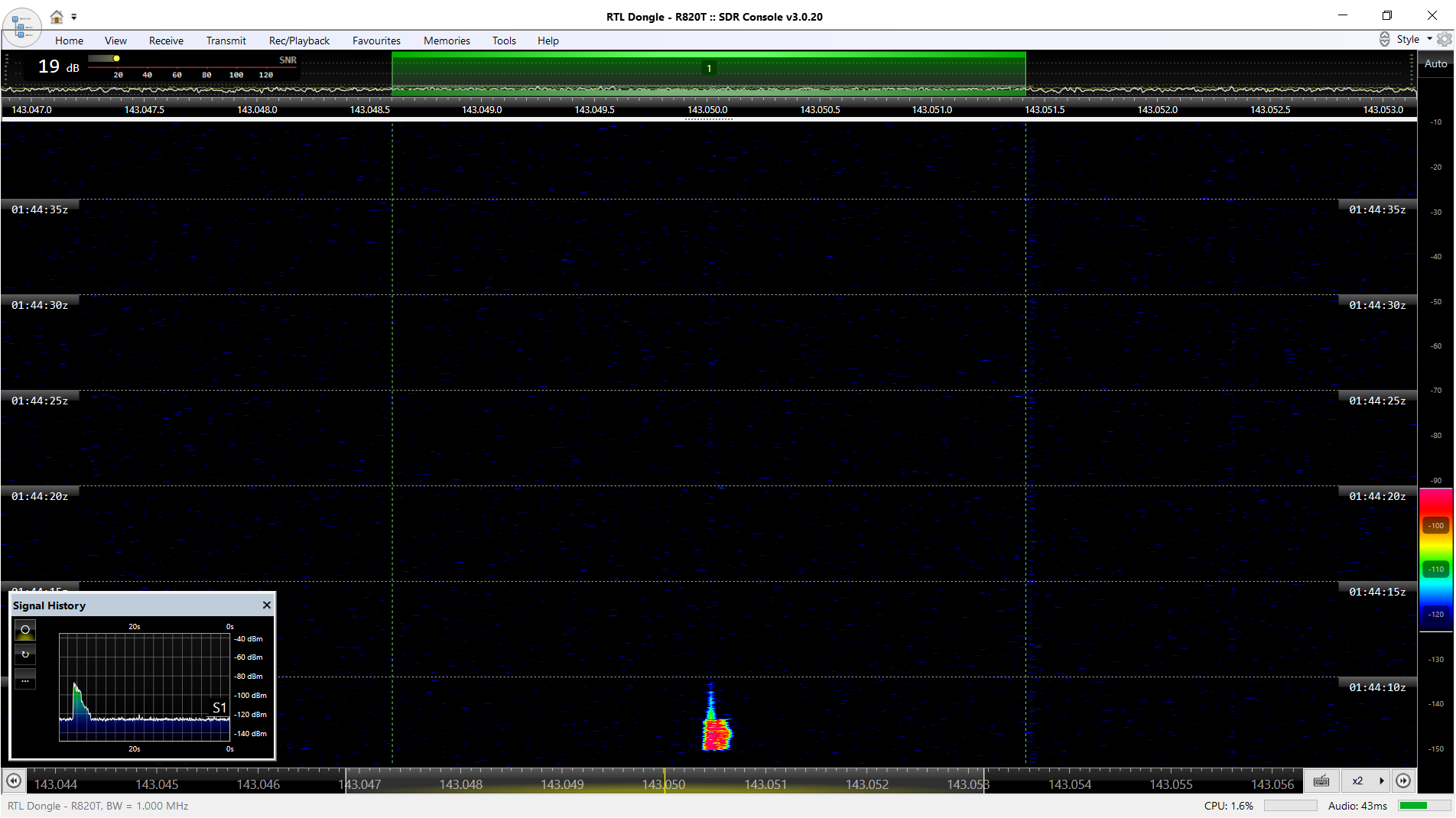Click the SNR meter label
The width and height of the screenshot is (1456, 818).
pos(288,60)
